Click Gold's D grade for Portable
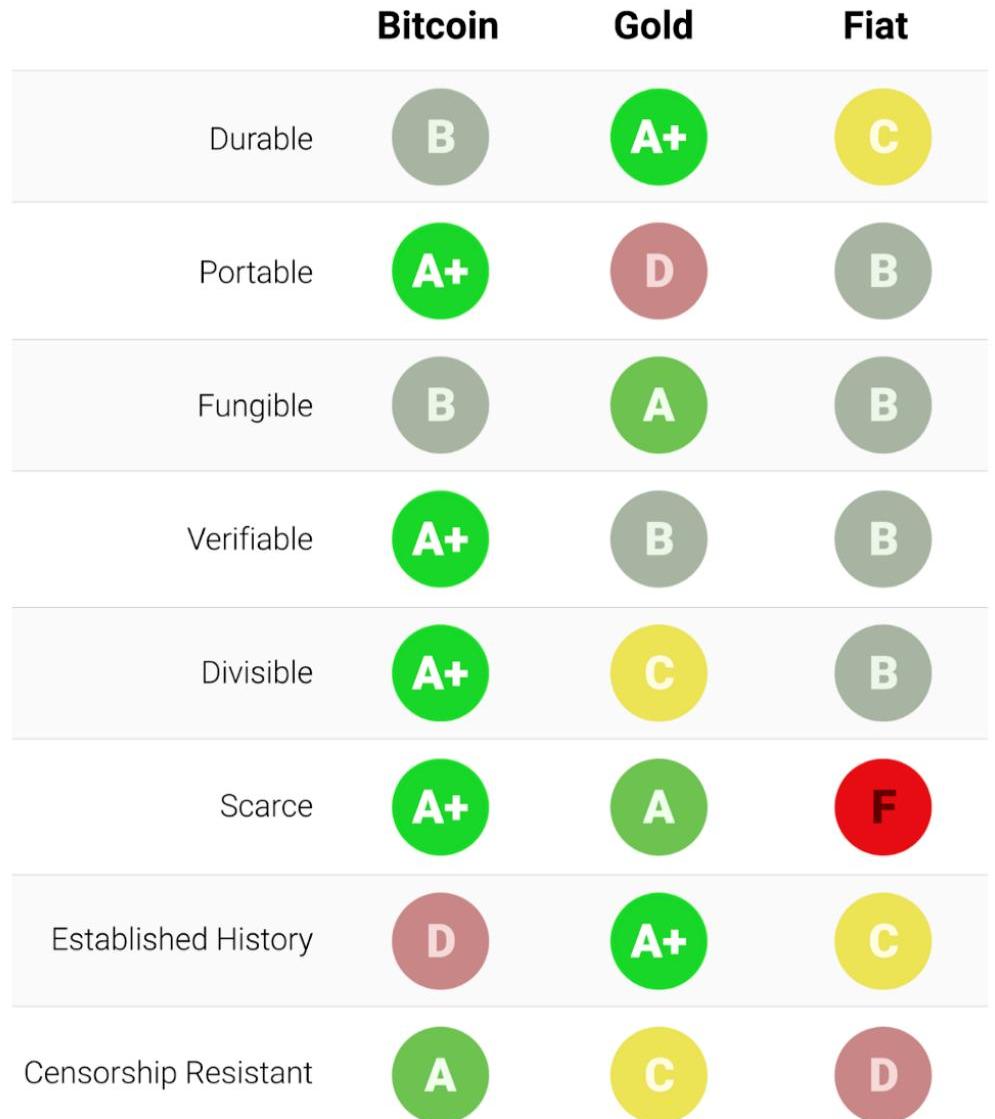 tap(659, 271)
